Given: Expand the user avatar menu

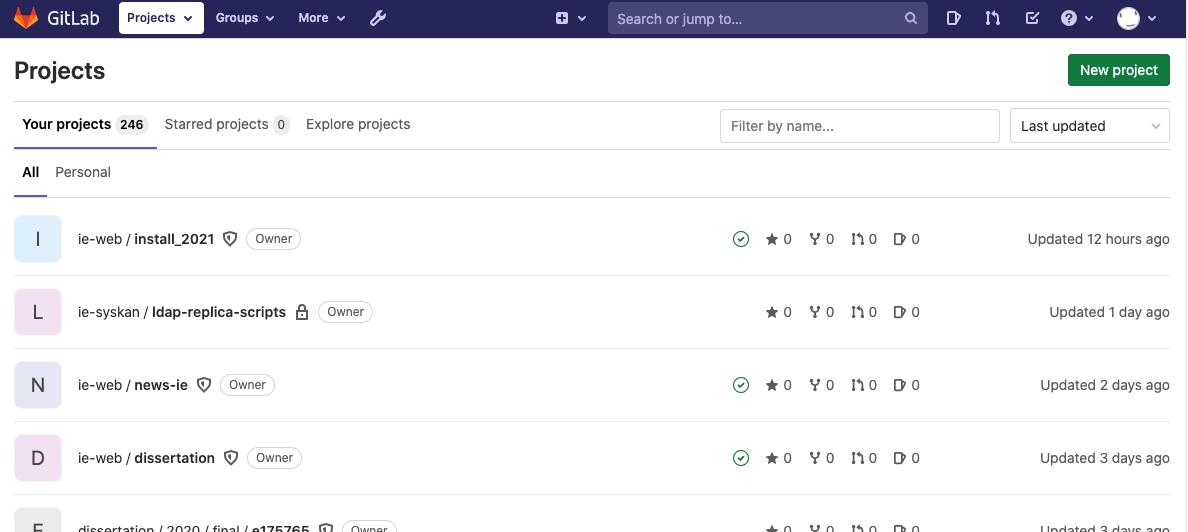Looking at the screenshot, I should pyautogui.click(x=1136, y=18).
